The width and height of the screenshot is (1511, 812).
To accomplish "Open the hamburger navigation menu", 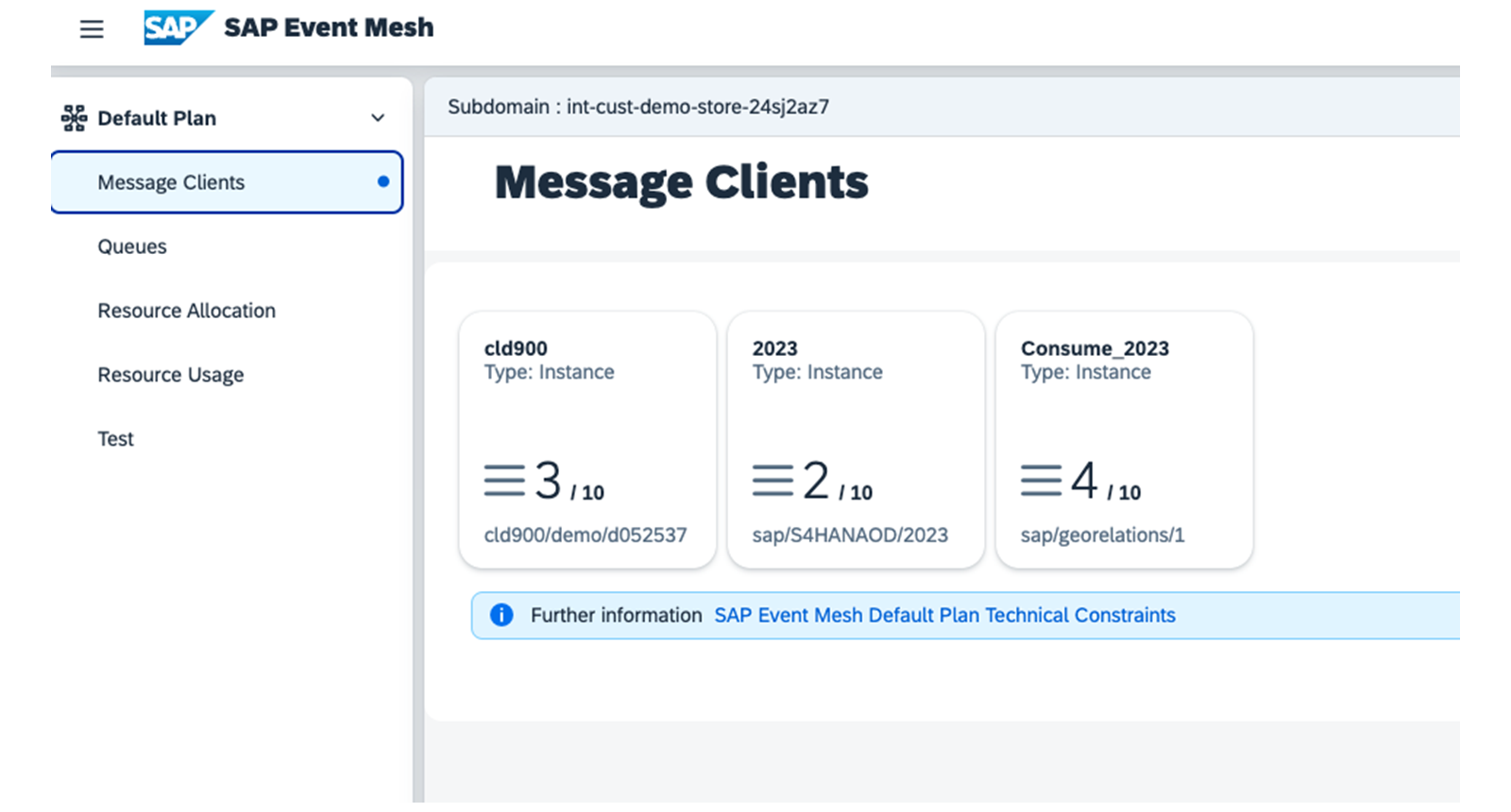I will coord(92,29).
